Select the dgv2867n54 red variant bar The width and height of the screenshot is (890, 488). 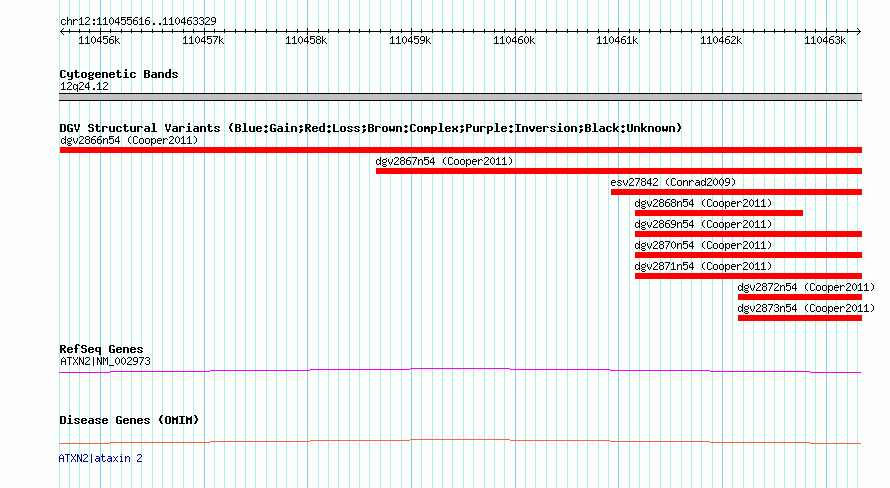click(x=619, y=171)
